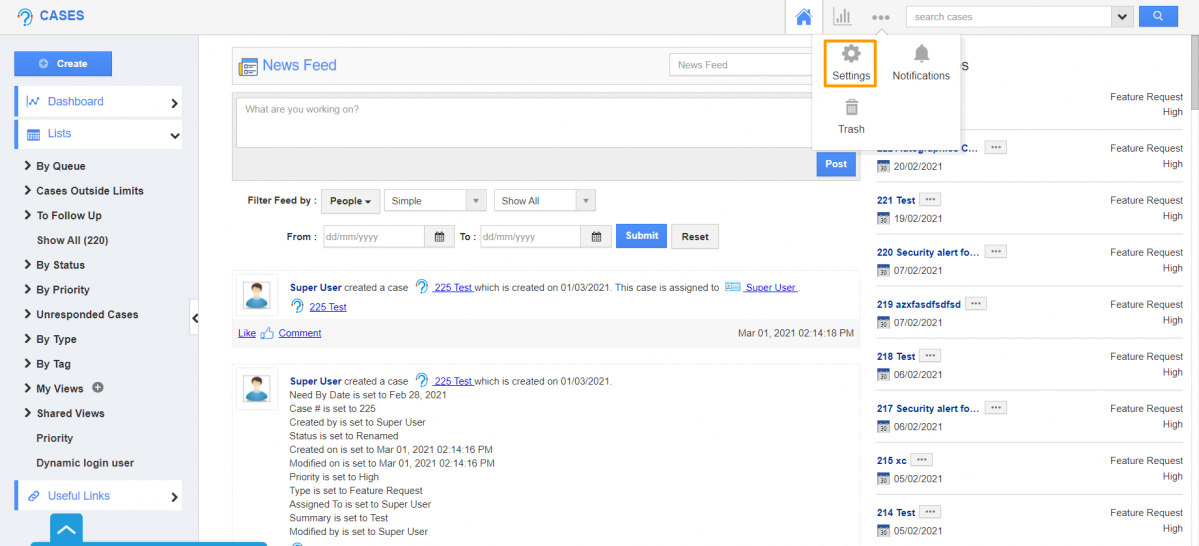This screenshot has width=1199, height=546.
Task: Open the reports bar chart icon
Action: click(842, 17)
